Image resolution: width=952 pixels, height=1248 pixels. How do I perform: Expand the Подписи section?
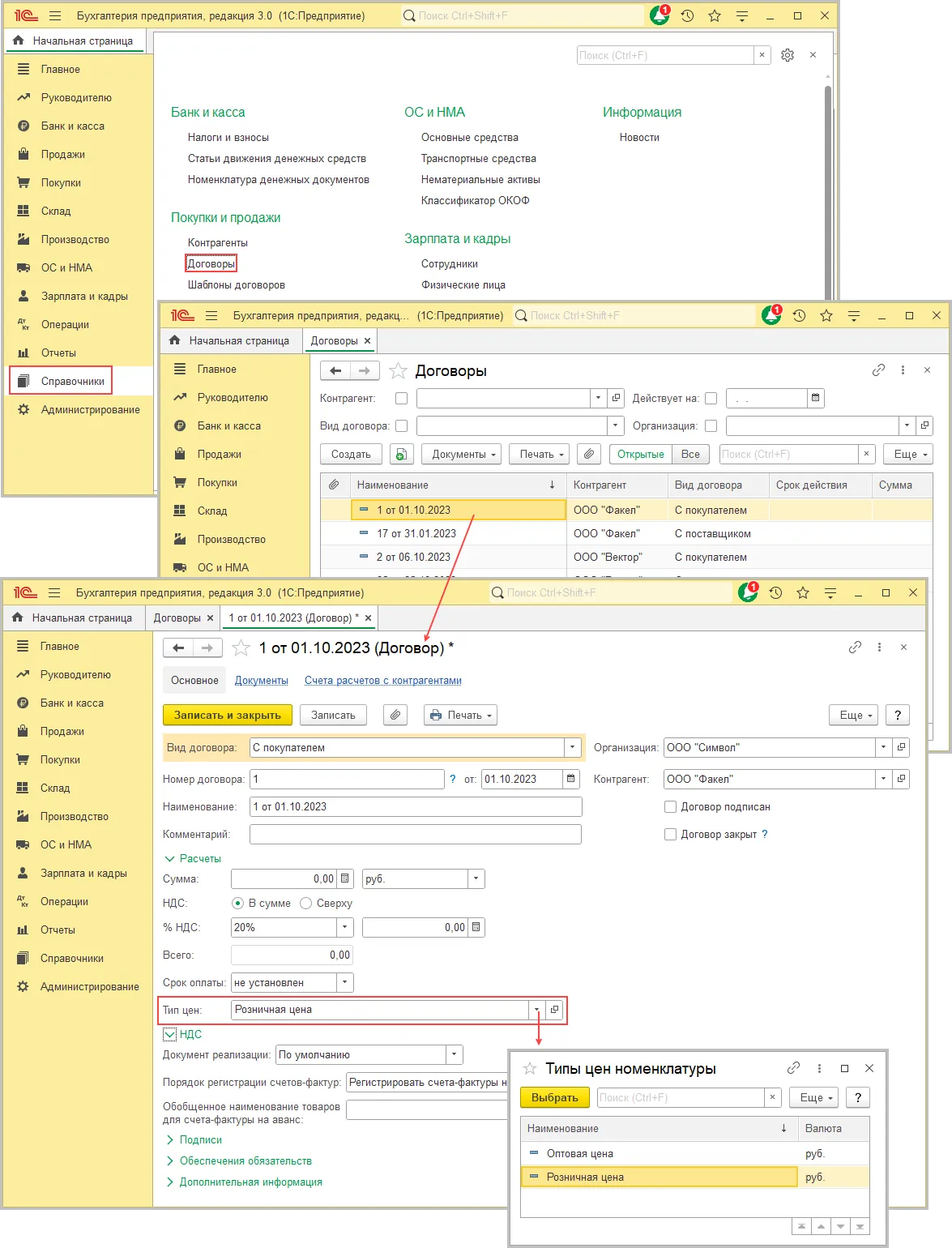pyautogui.click(x=194, y=1139)
